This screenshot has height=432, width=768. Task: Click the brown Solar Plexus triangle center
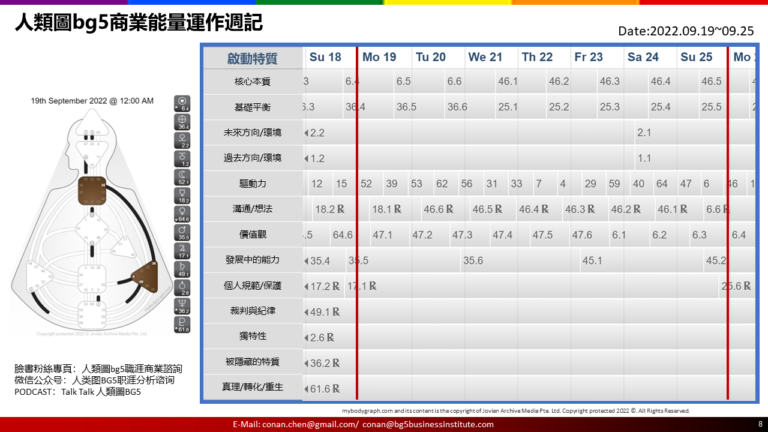coord(142,273)
